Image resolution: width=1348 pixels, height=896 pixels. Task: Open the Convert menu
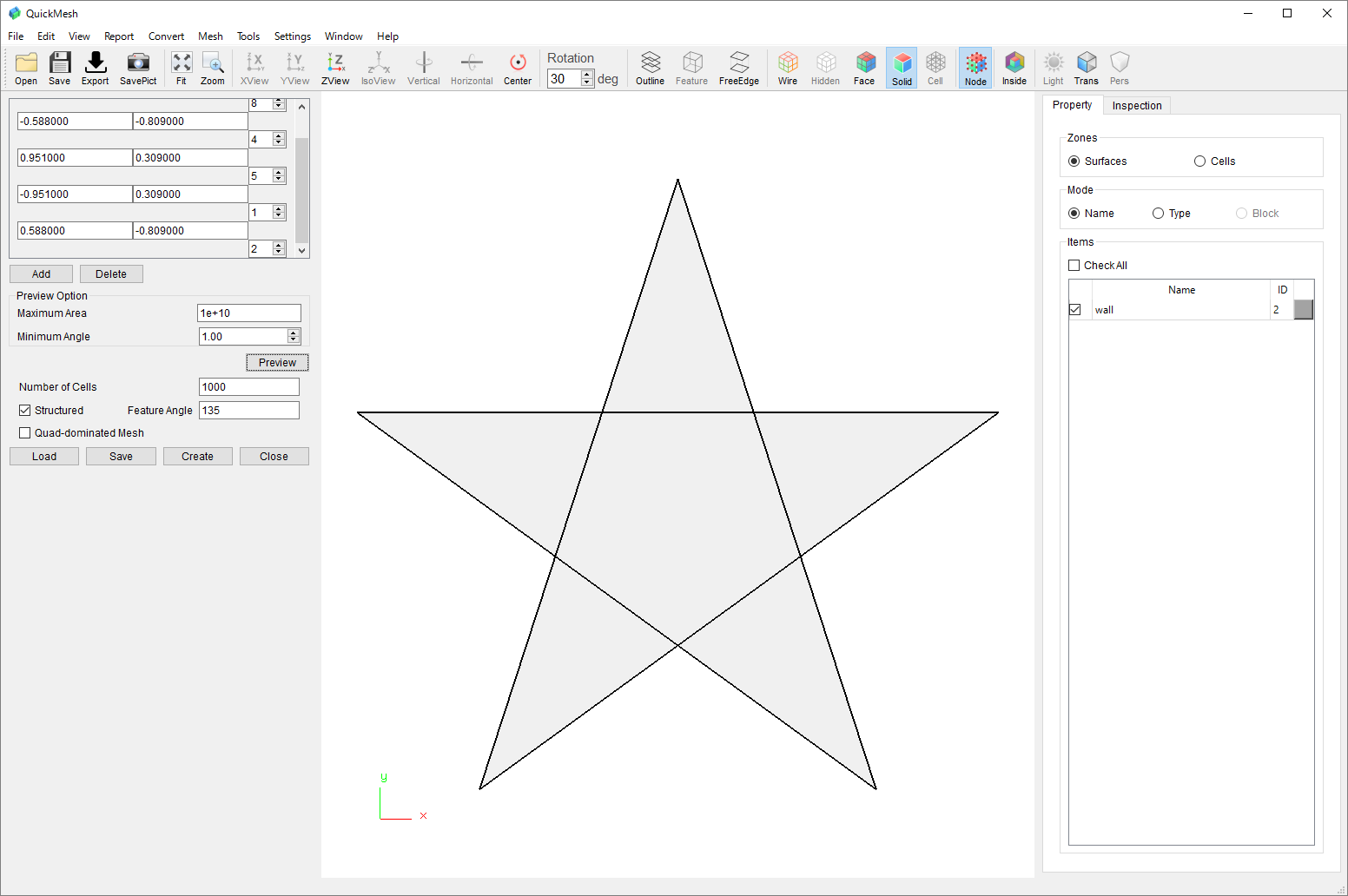[166, 36]
